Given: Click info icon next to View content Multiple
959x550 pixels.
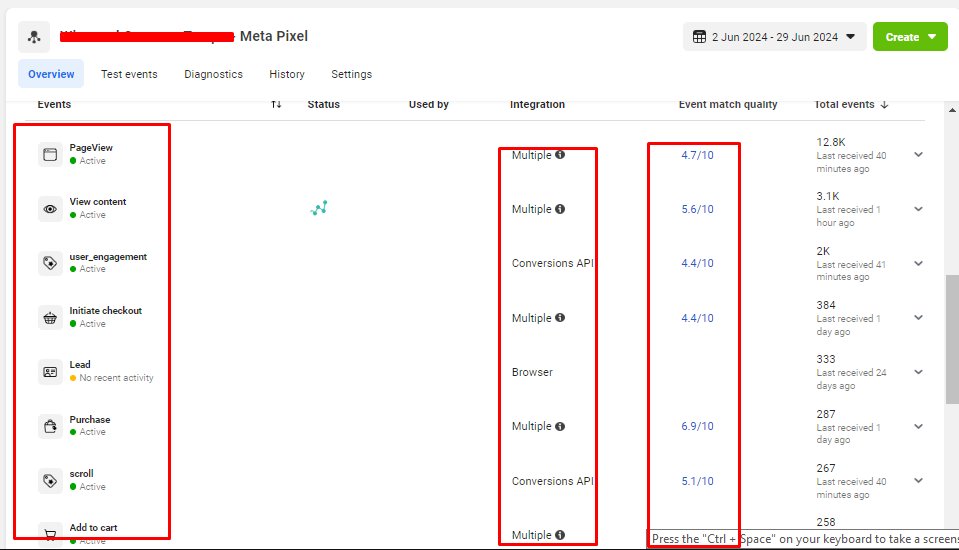Looking at the screenshot, I should click(560, 209).
